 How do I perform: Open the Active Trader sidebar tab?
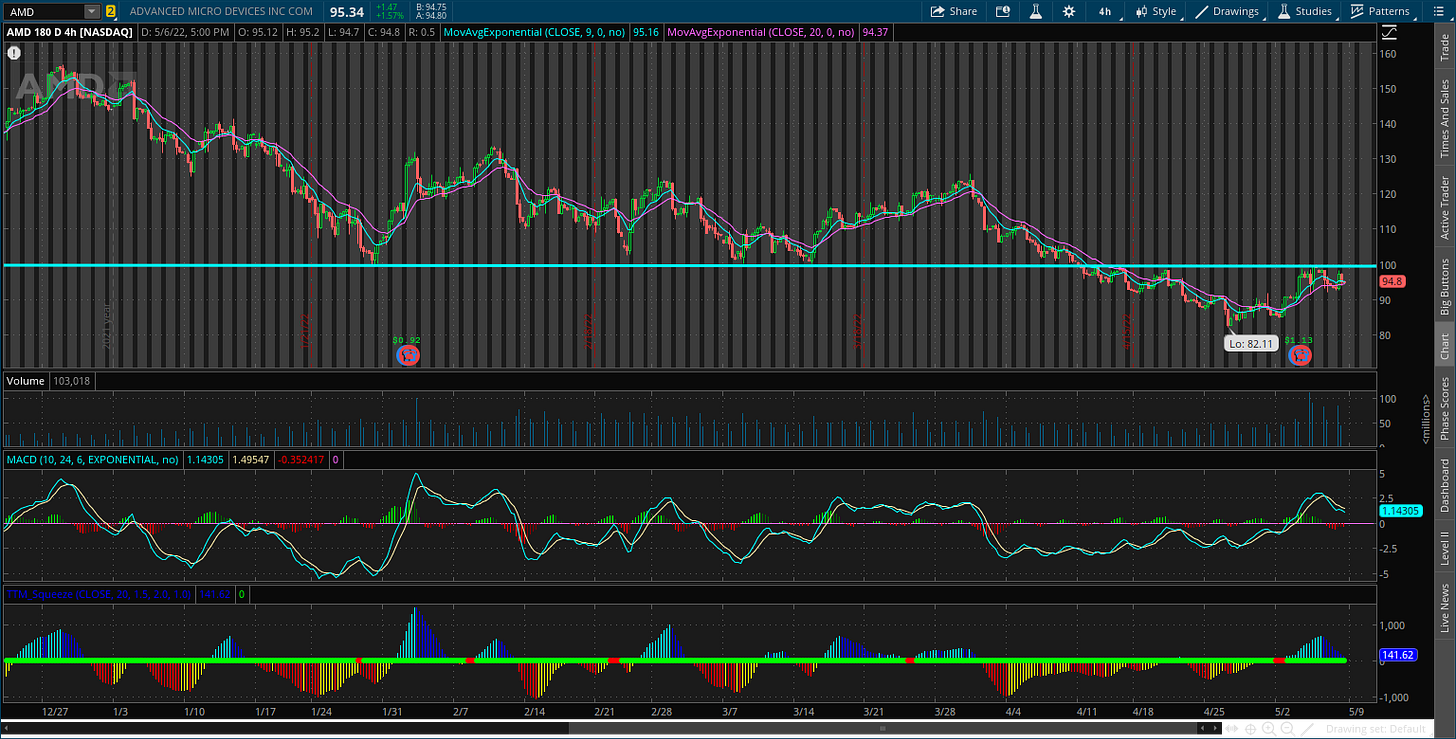pos(1443,207)
